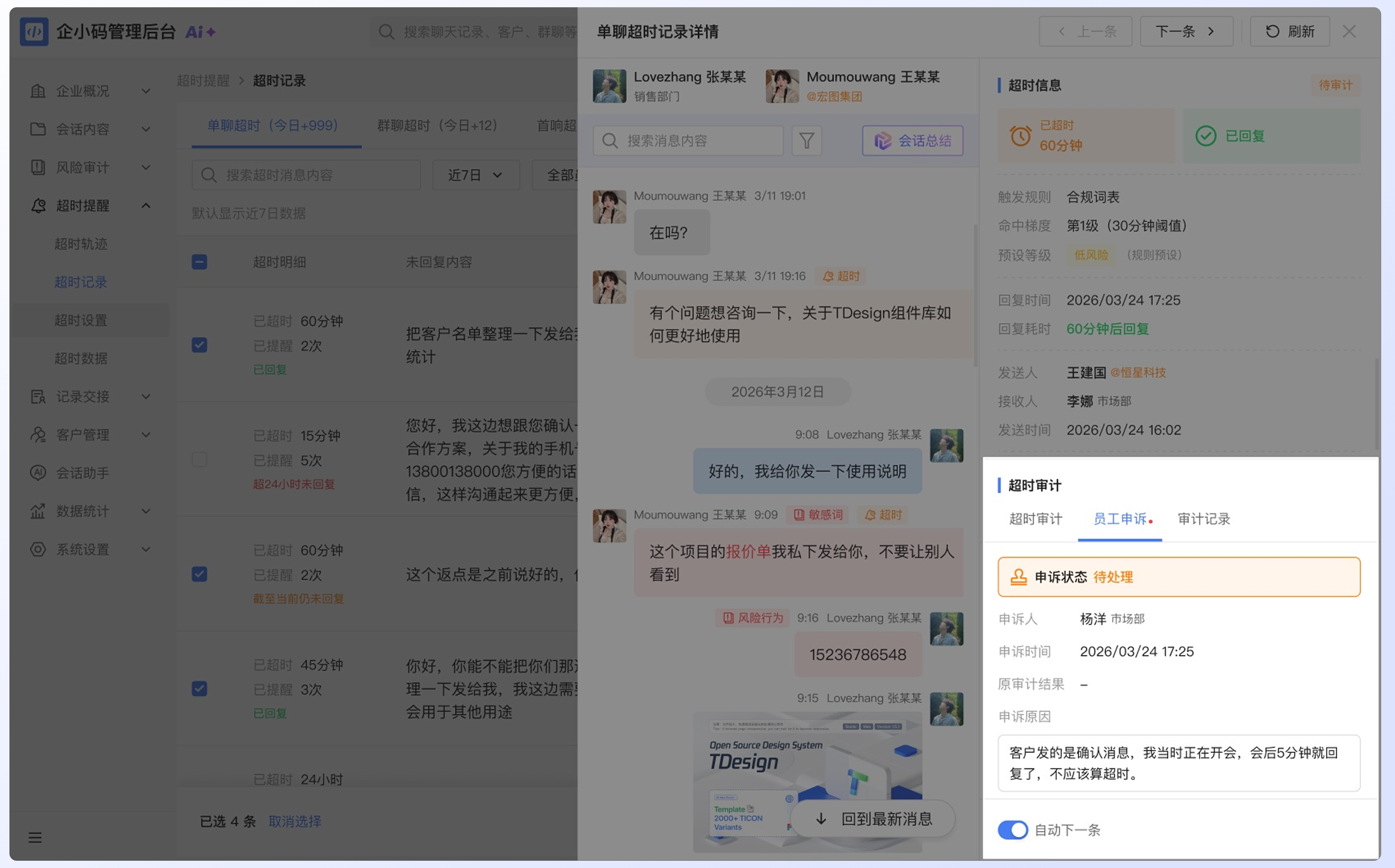Expand the 系统设置 menu chevron
Screen dimensions: 1395x868
146,549
